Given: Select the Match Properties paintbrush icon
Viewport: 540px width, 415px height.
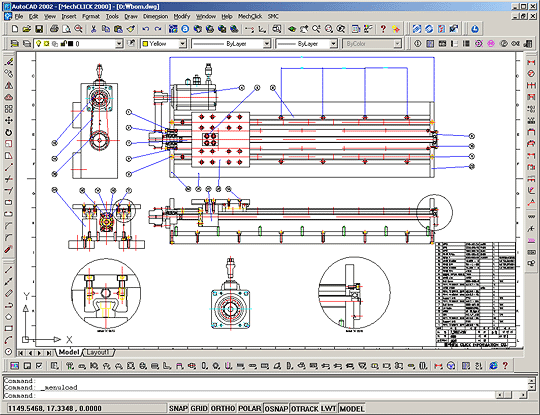Looking at the screenshot, I should coord(131,29).
